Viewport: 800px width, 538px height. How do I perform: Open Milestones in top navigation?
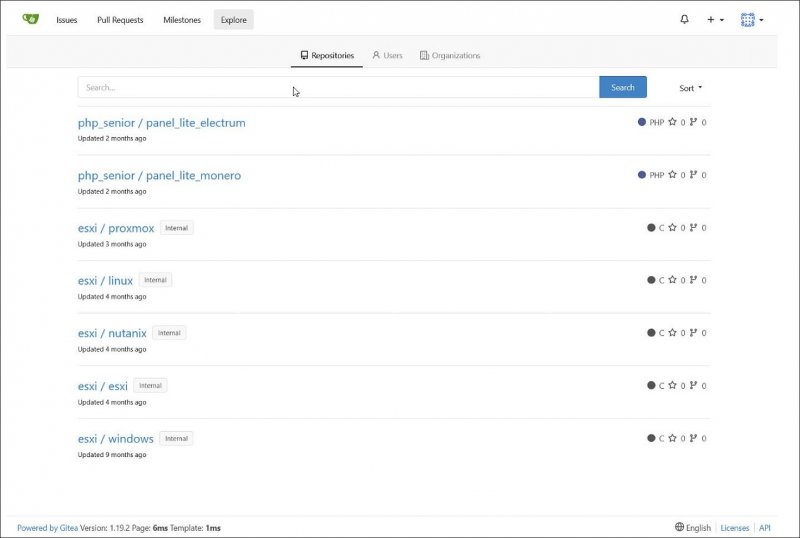182,20
